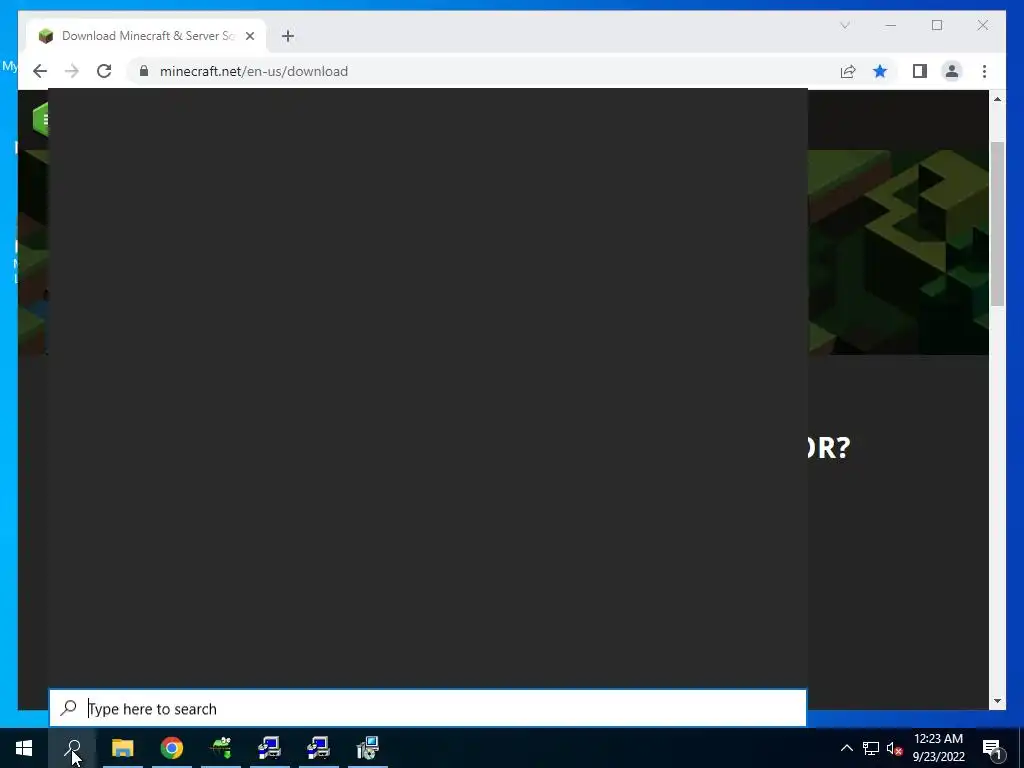
Task: Click the Type here to search field
Action: pos(428,708)
